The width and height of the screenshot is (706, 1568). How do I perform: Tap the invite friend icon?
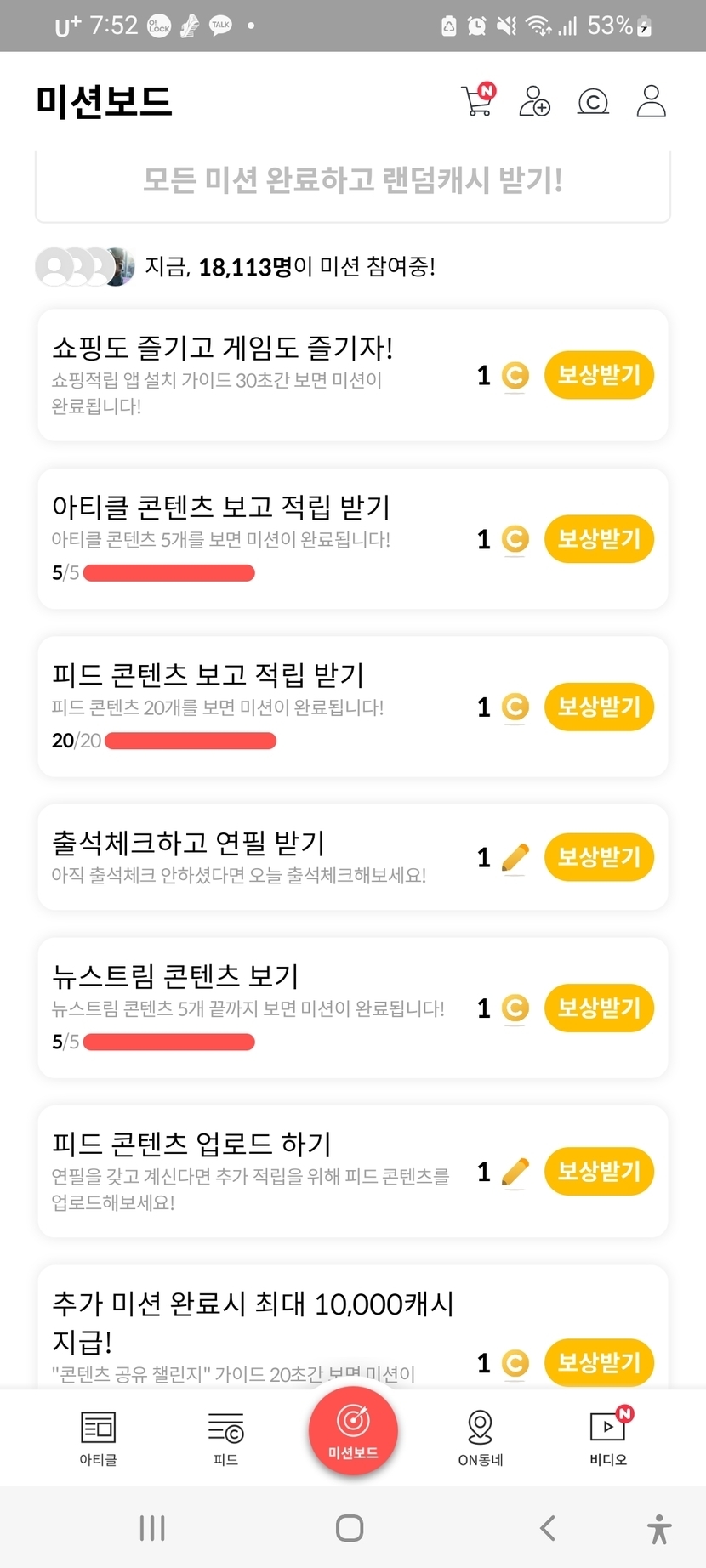coord(535,101)
